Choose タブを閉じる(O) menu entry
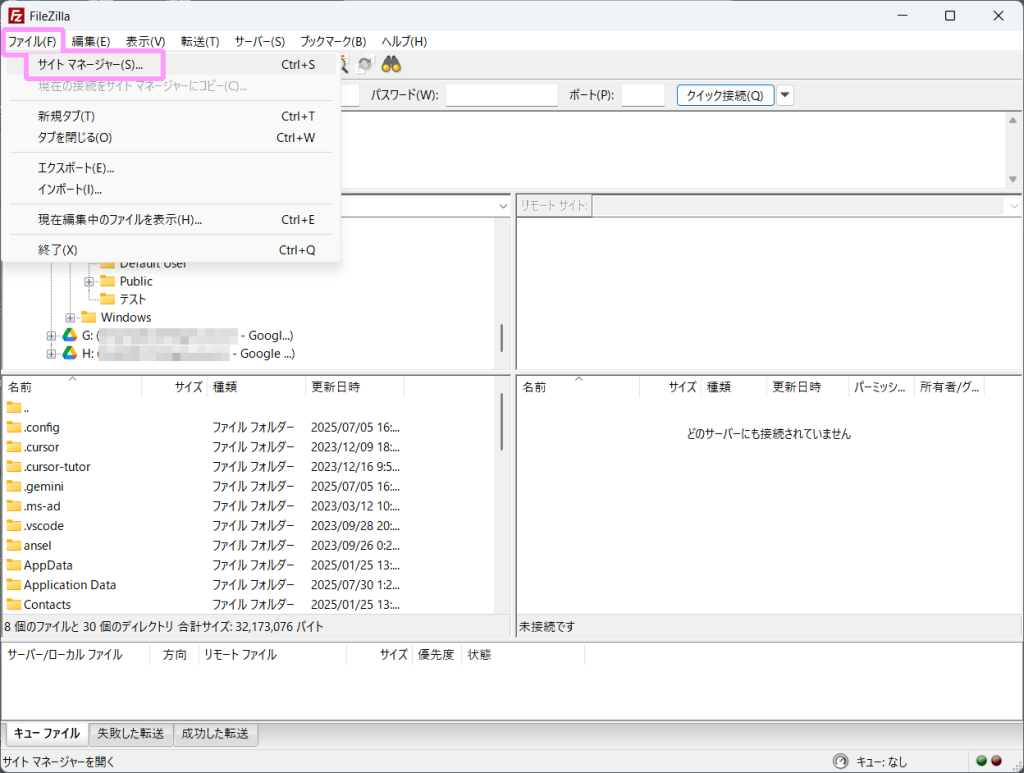The width and height of the screenshot is (1024, 773). coord(171,138)
